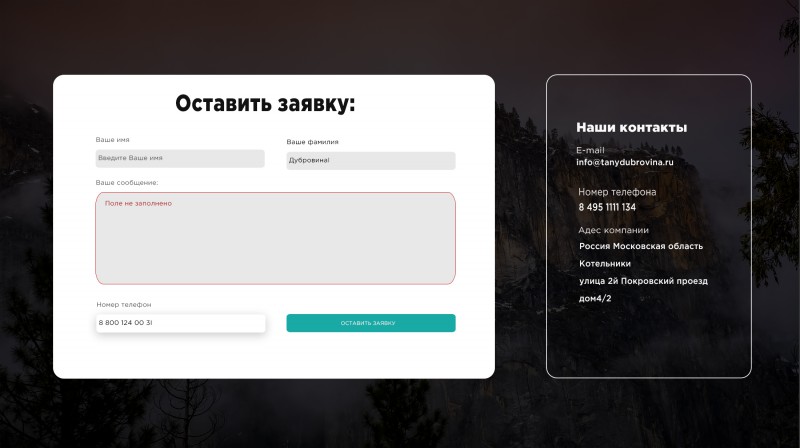Screen dimensions: 800x448
Task: Click the 'Введите Ваше имя' name field
Action: 180,158
